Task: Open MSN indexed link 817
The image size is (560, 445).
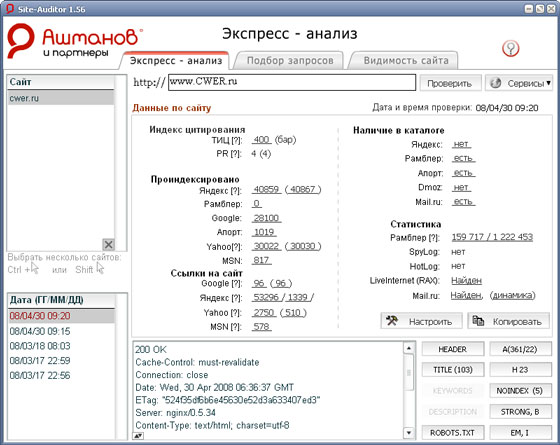Action: [x=261, y=260]
